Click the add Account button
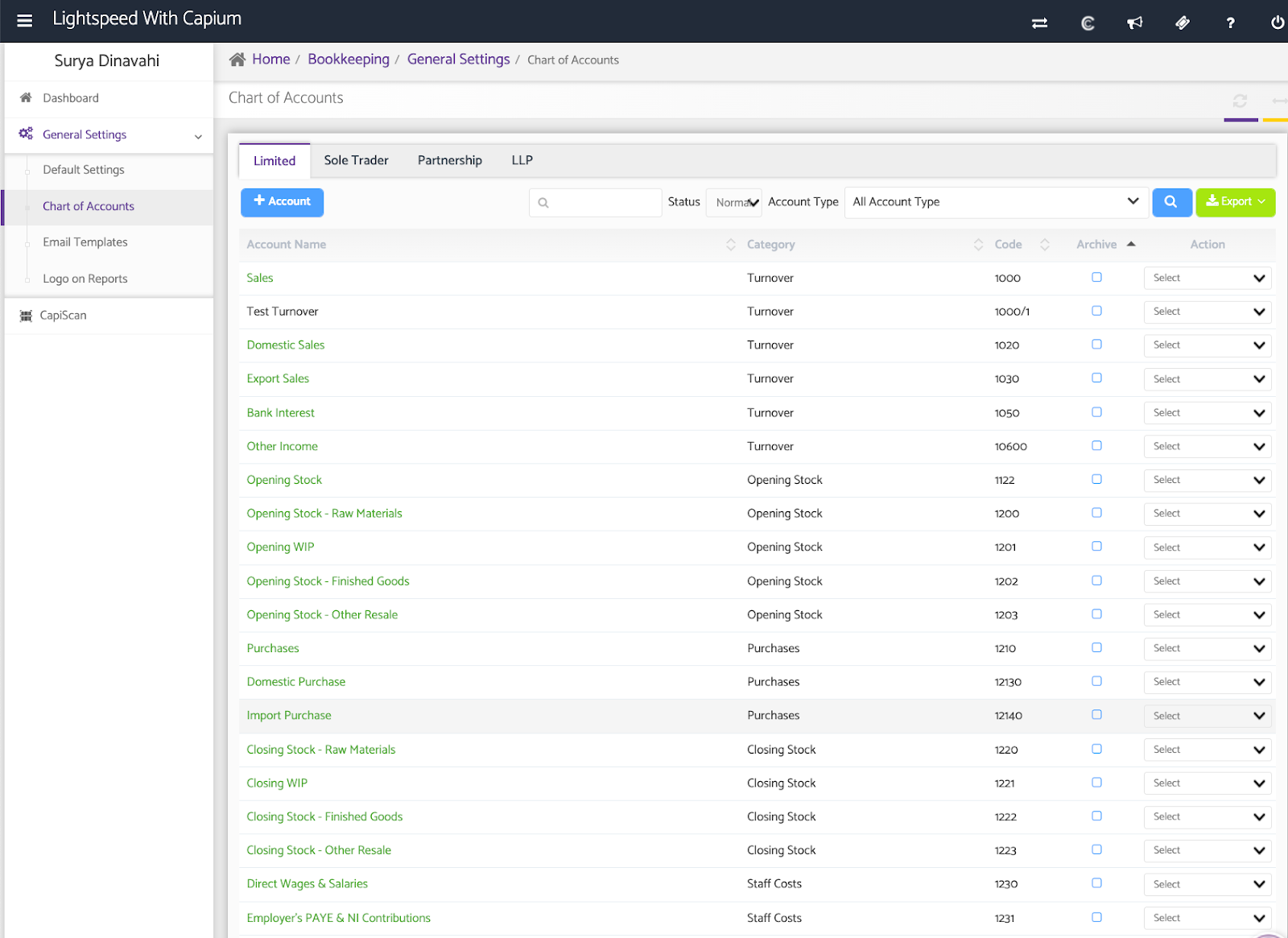 282,202
